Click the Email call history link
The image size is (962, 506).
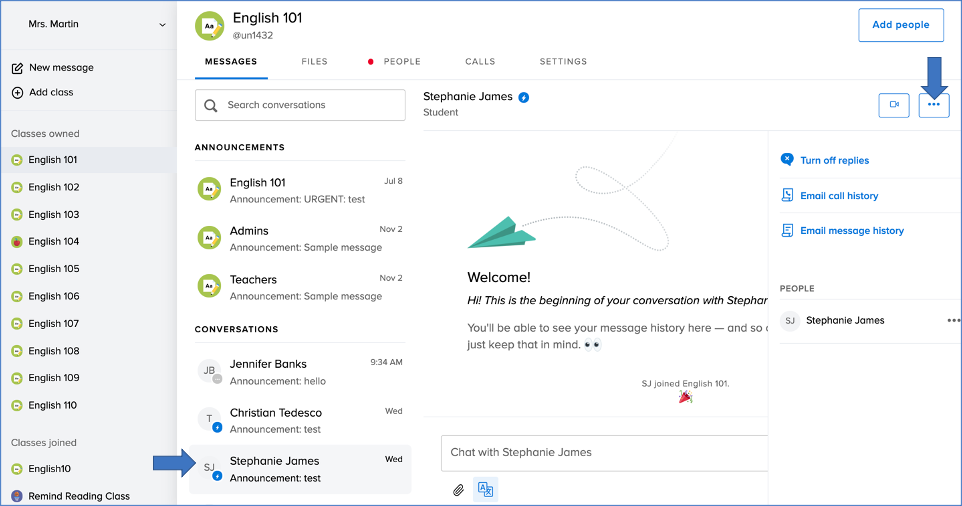coord(838,196)
